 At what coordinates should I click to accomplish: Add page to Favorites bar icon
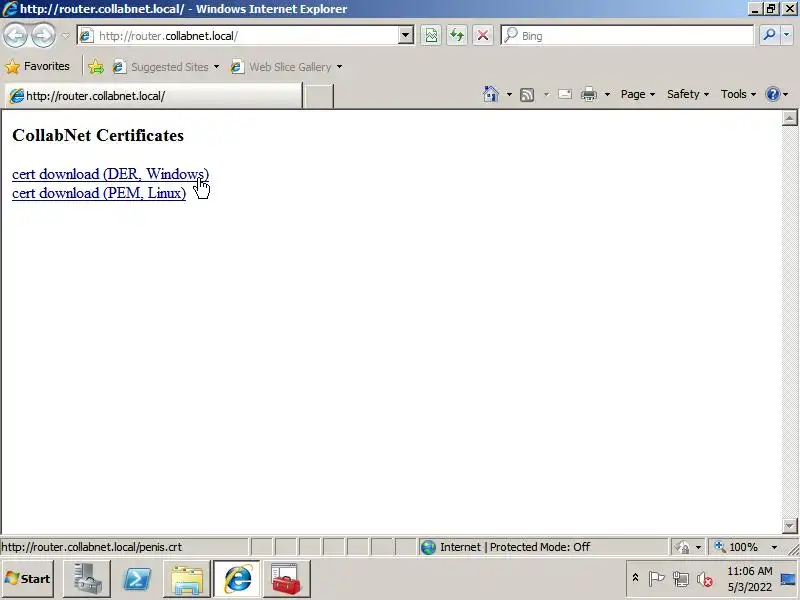tap(96, 67)
